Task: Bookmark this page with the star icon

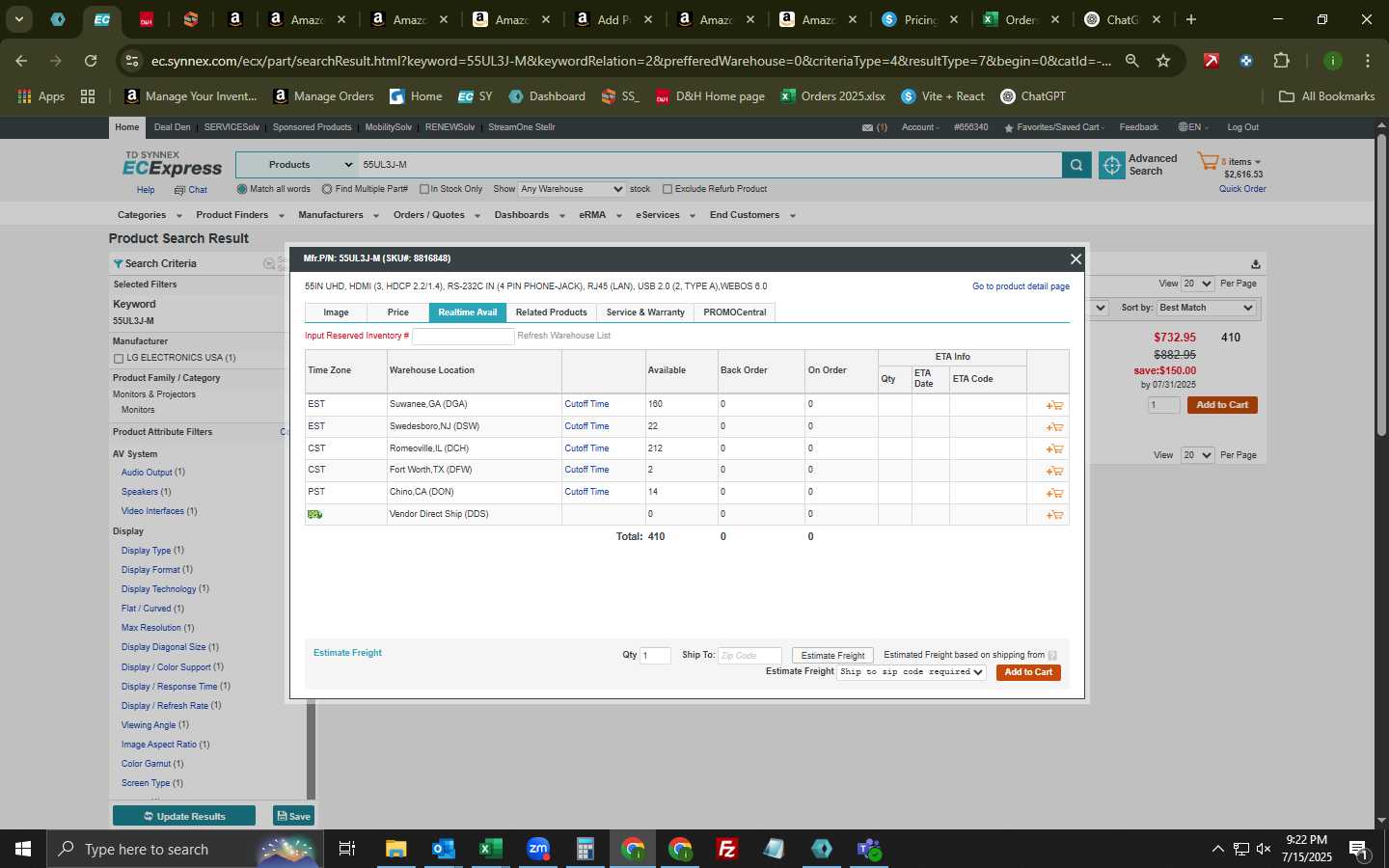Action: tap(1163, 61)
